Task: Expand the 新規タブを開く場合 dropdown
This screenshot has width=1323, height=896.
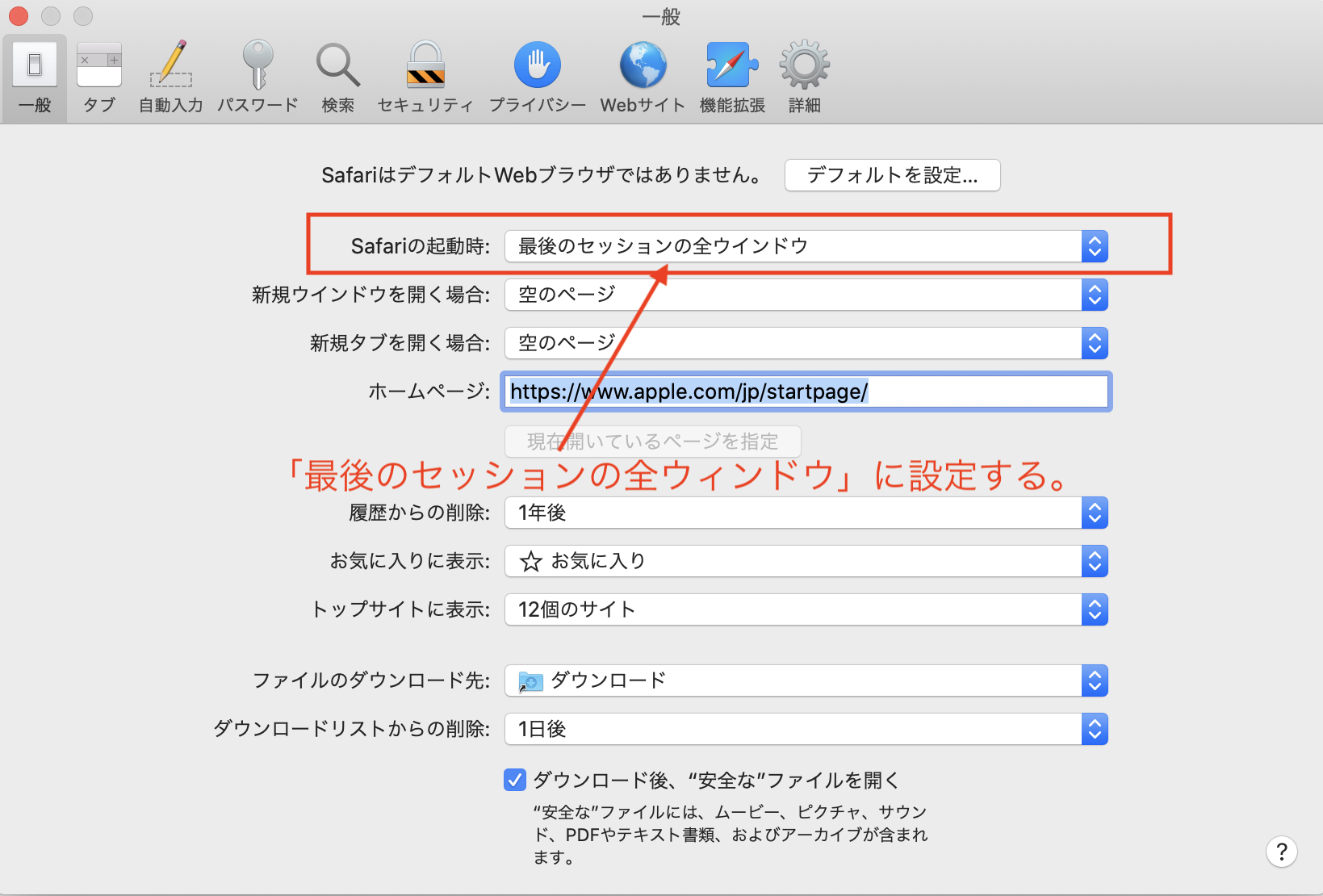Action: coord(806,343)
